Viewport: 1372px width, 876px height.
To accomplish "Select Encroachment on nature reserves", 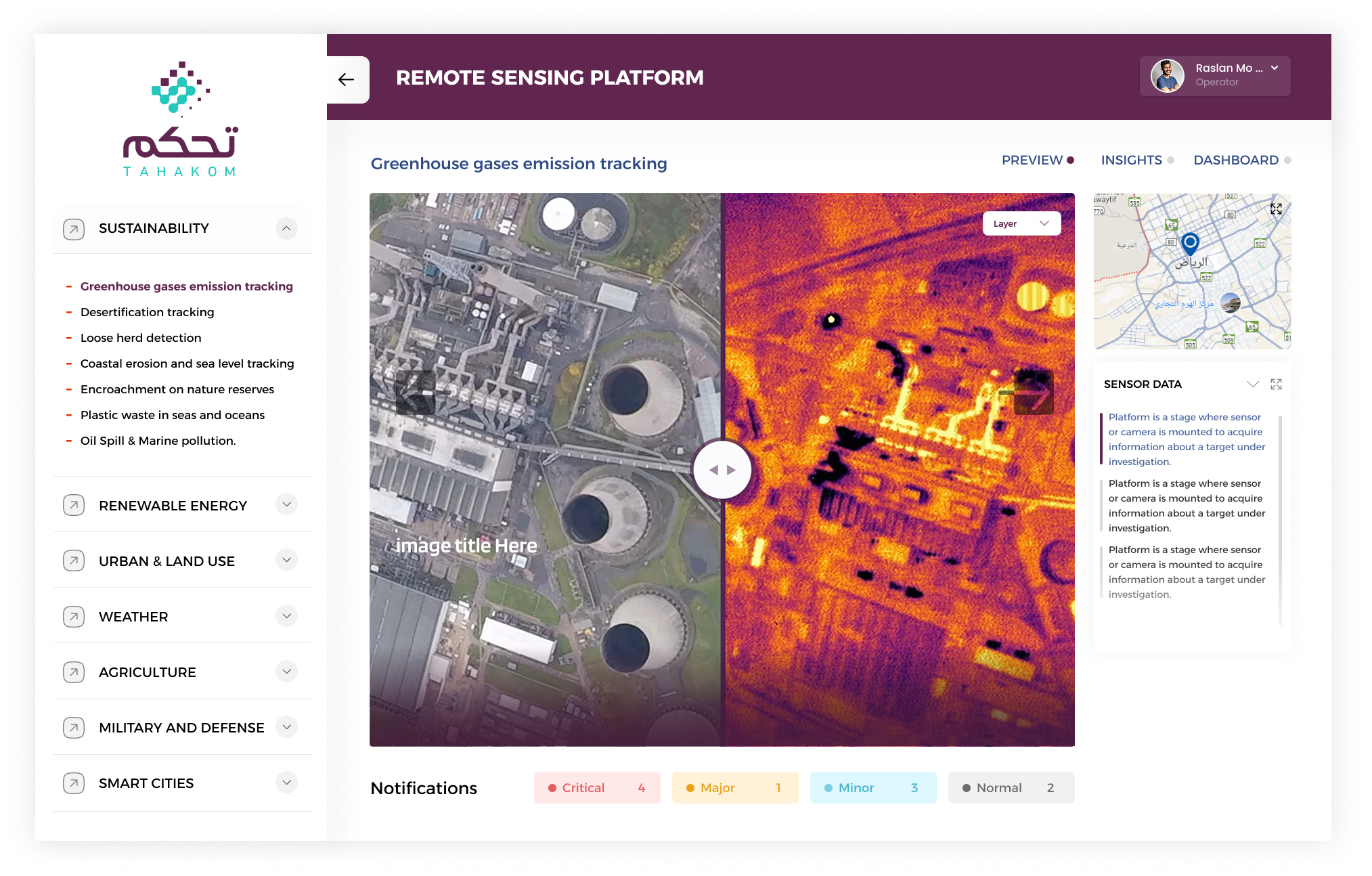I will tap(177, 389).
